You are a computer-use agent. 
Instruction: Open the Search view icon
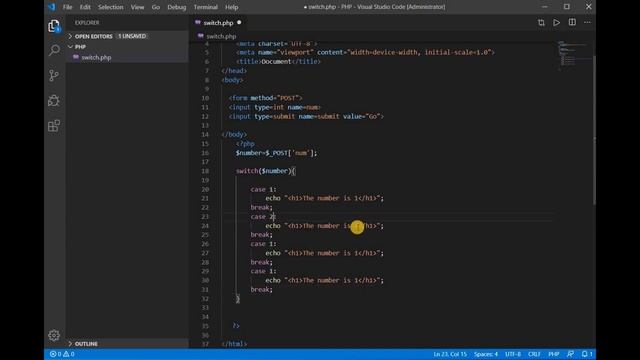point(54,50)
